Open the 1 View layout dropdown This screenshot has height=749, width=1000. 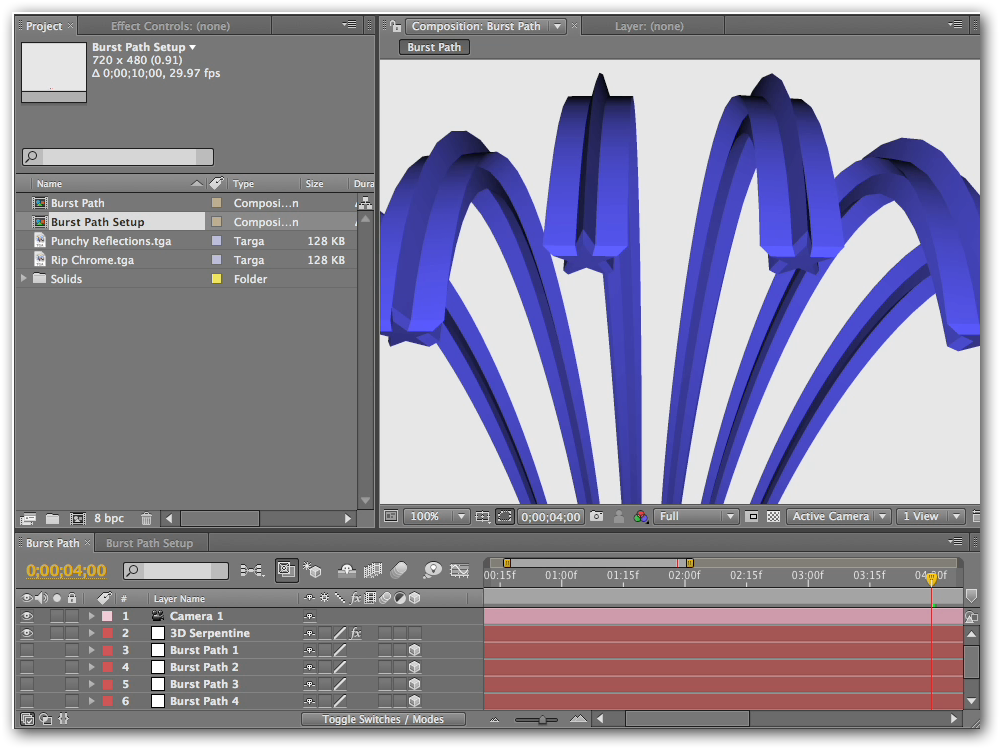pos(930,516)
